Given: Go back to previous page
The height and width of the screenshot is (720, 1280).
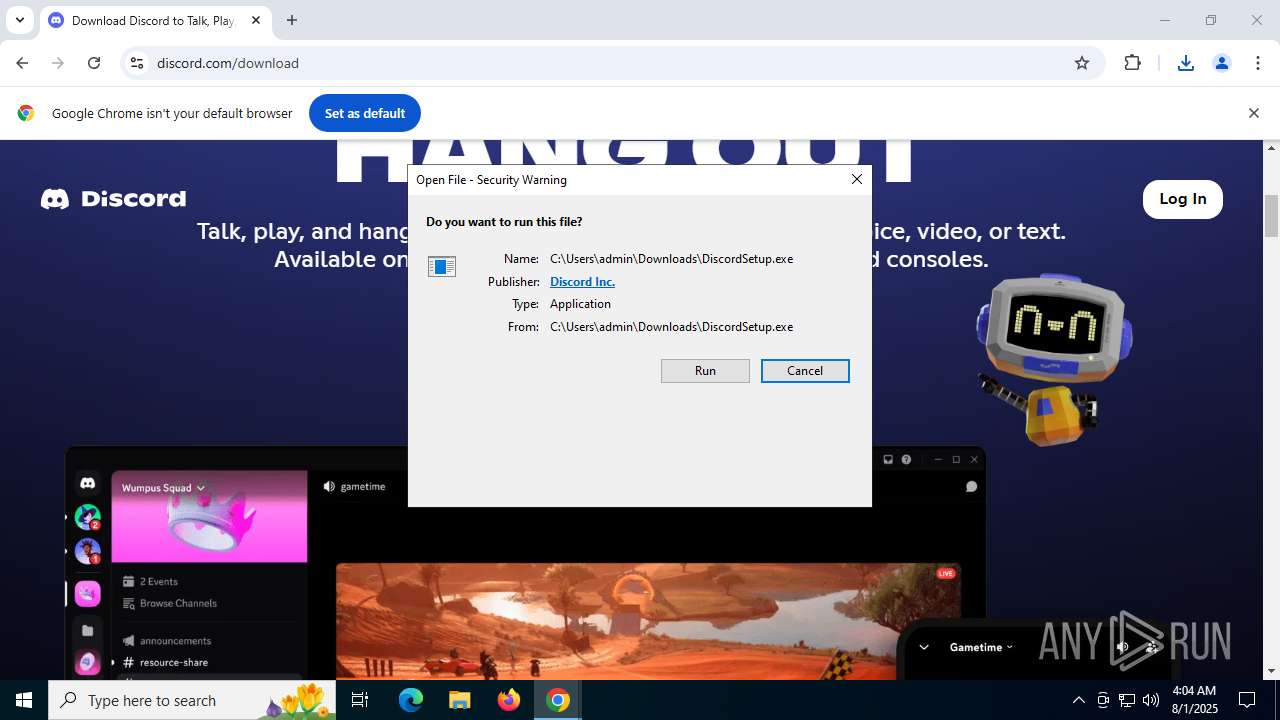Looking at the screenshot, I should click(x=22, y=63).
